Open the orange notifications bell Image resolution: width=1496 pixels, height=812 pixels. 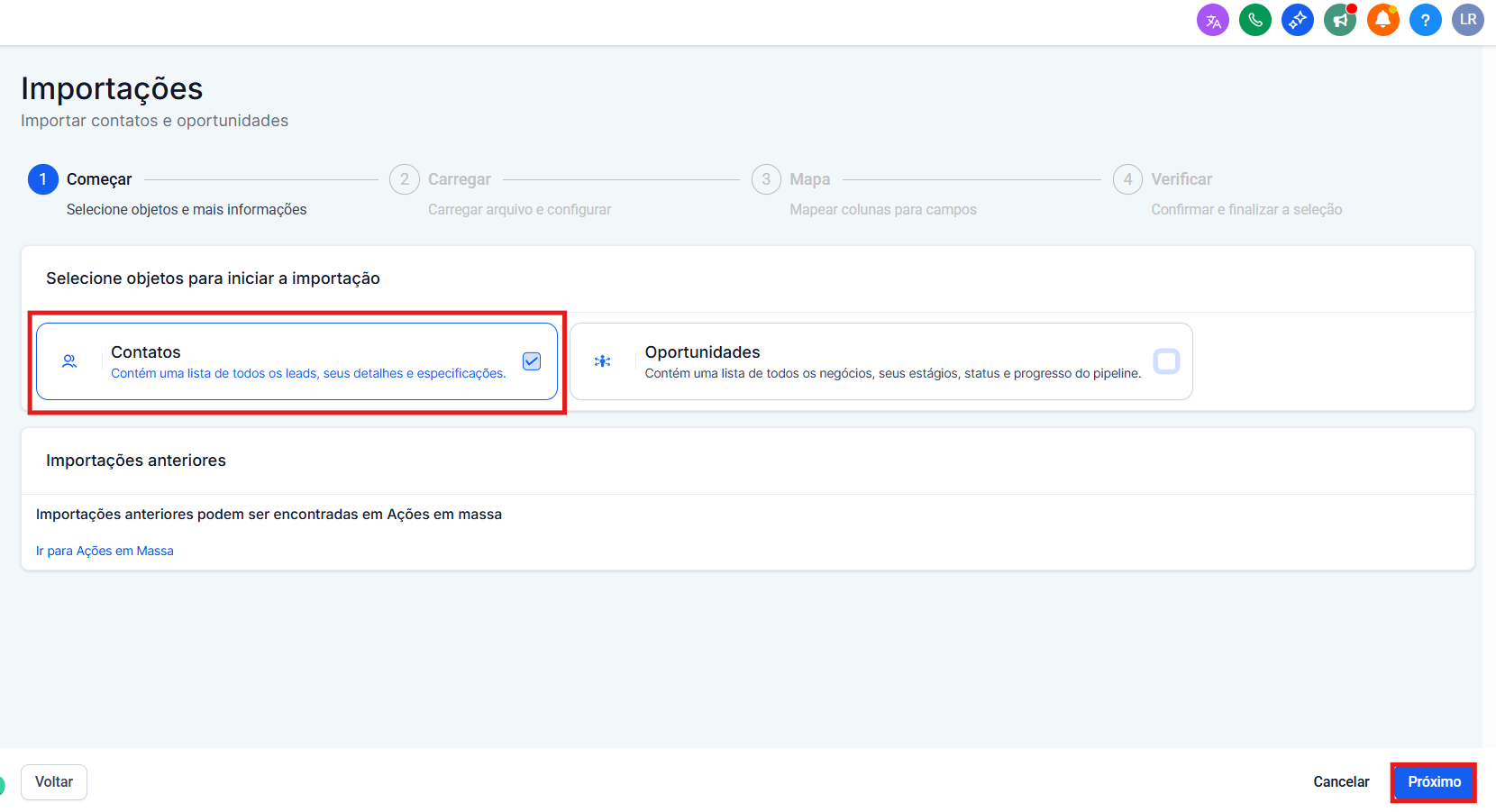[x=1382, y=20]
